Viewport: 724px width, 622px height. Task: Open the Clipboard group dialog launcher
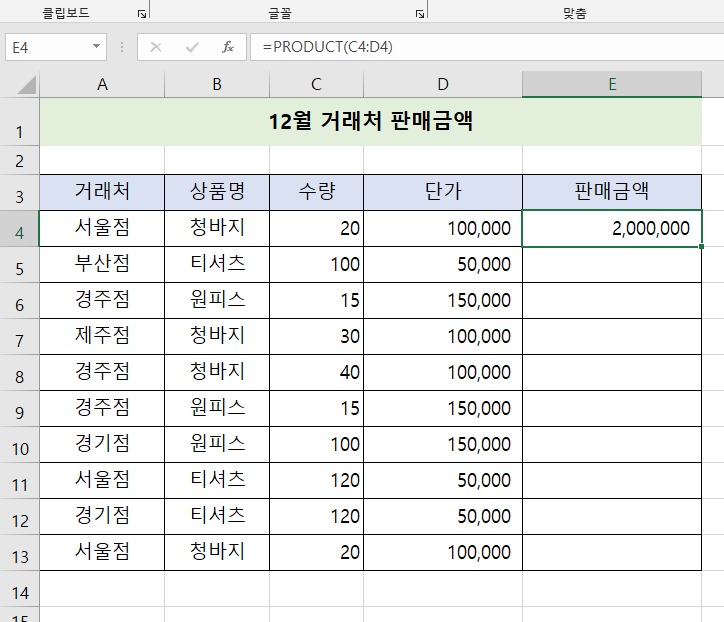[142, 14]
